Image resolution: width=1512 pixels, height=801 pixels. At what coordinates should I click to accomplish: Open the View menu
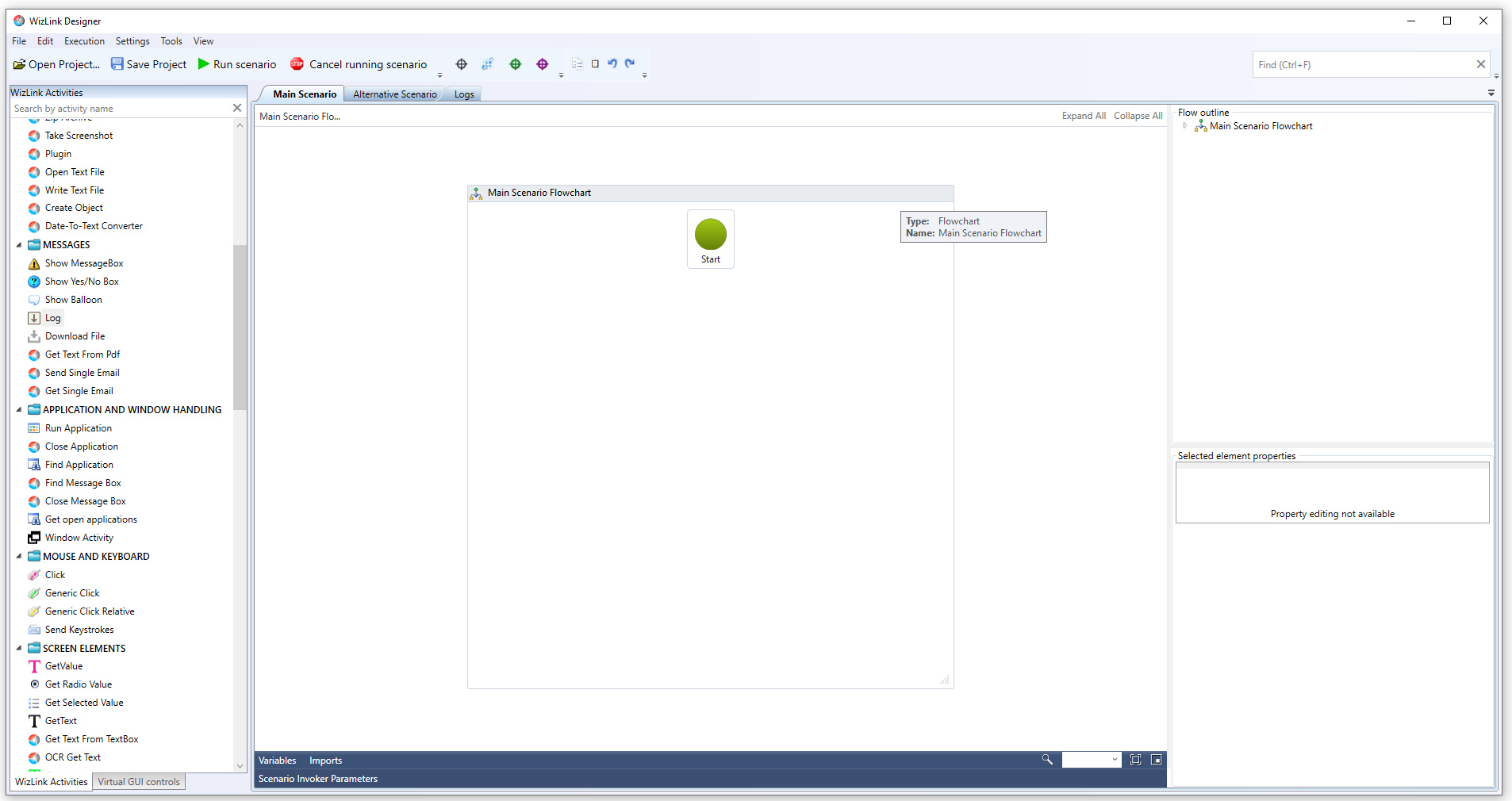click(203, 41)
